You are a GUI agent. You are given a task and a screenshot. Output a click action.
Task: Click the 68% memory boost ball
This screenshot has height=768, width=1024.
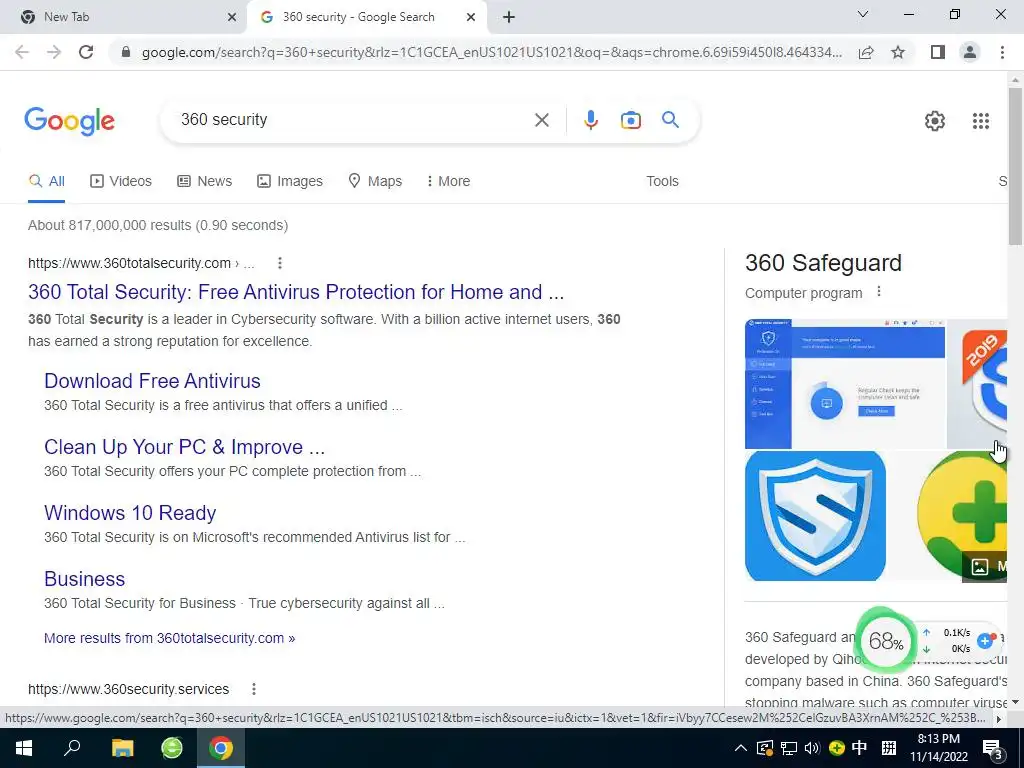point(886,641)
